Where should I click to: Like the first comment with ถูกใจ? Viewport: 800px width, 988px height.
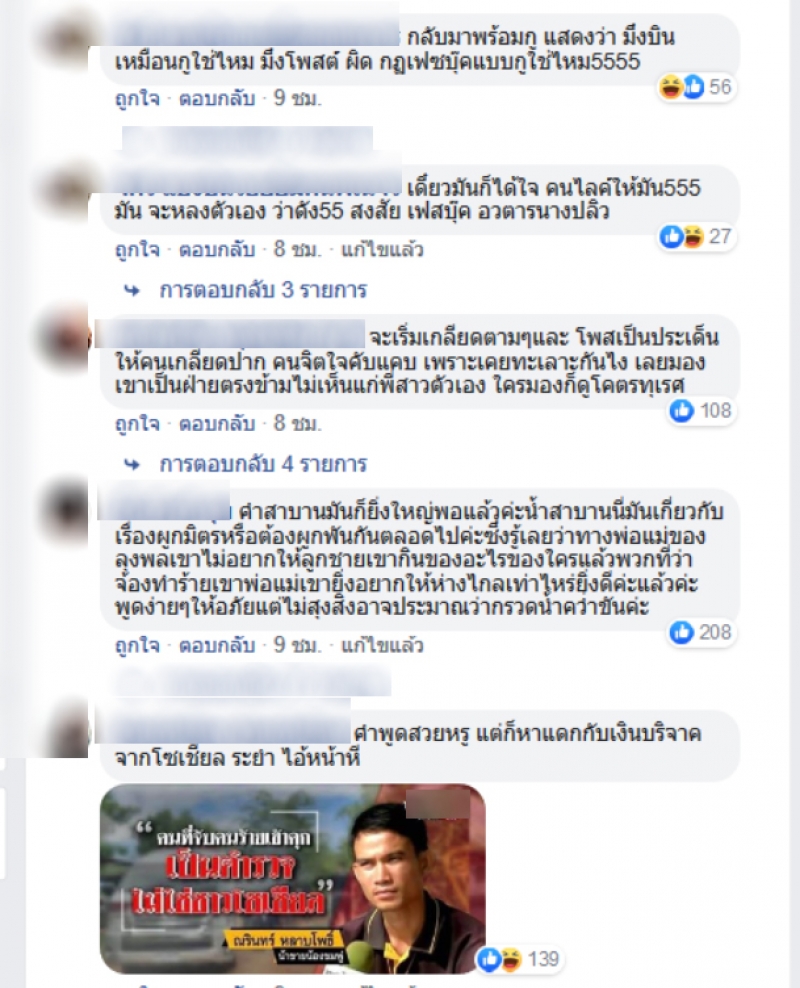[137, 99]
